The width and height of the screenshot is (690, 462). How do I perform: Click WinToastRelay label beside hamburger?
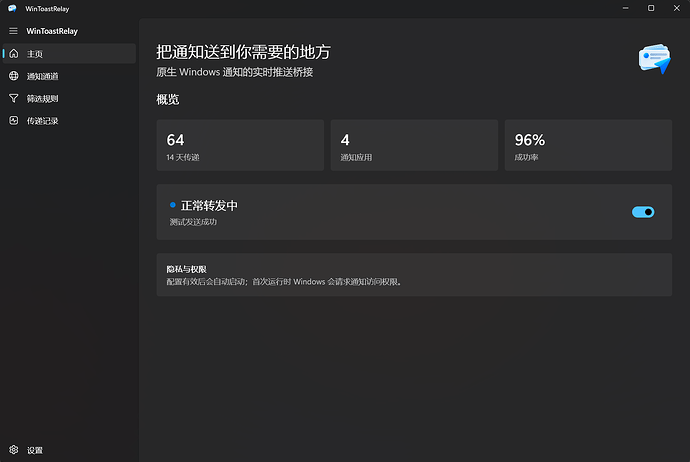coord(52,31)
